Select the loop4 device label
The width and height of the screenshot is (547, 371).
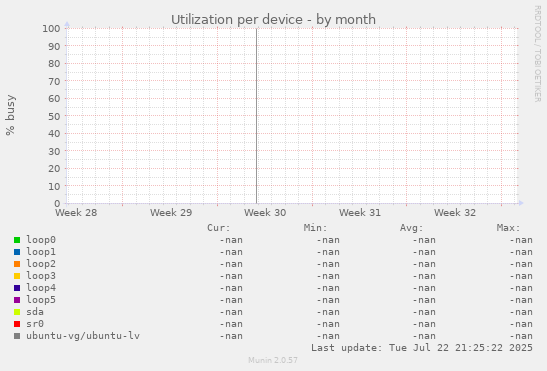click(x=41, y=288)
